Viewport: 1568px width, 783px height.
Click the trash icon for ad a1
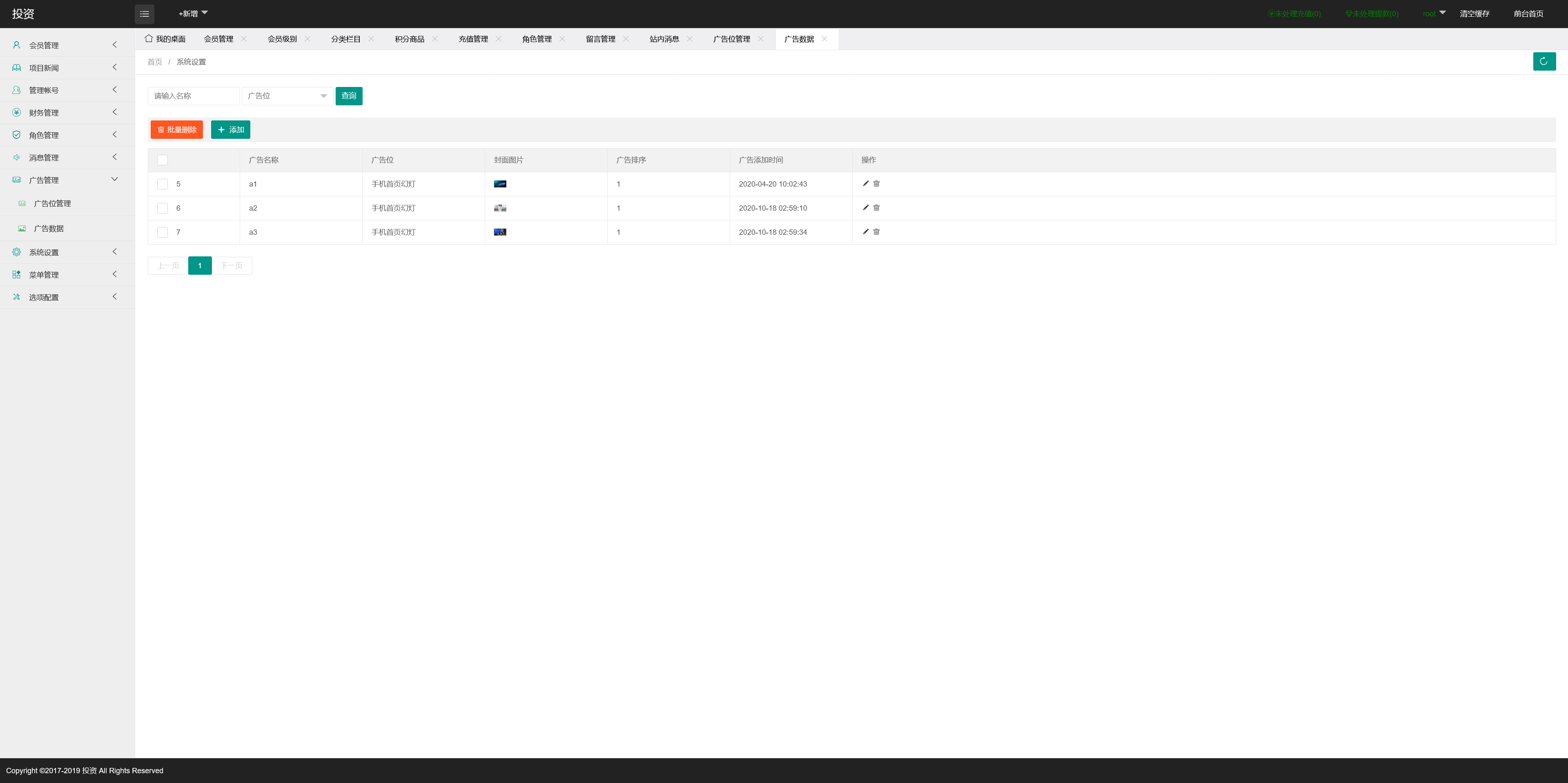coord(877,184)
